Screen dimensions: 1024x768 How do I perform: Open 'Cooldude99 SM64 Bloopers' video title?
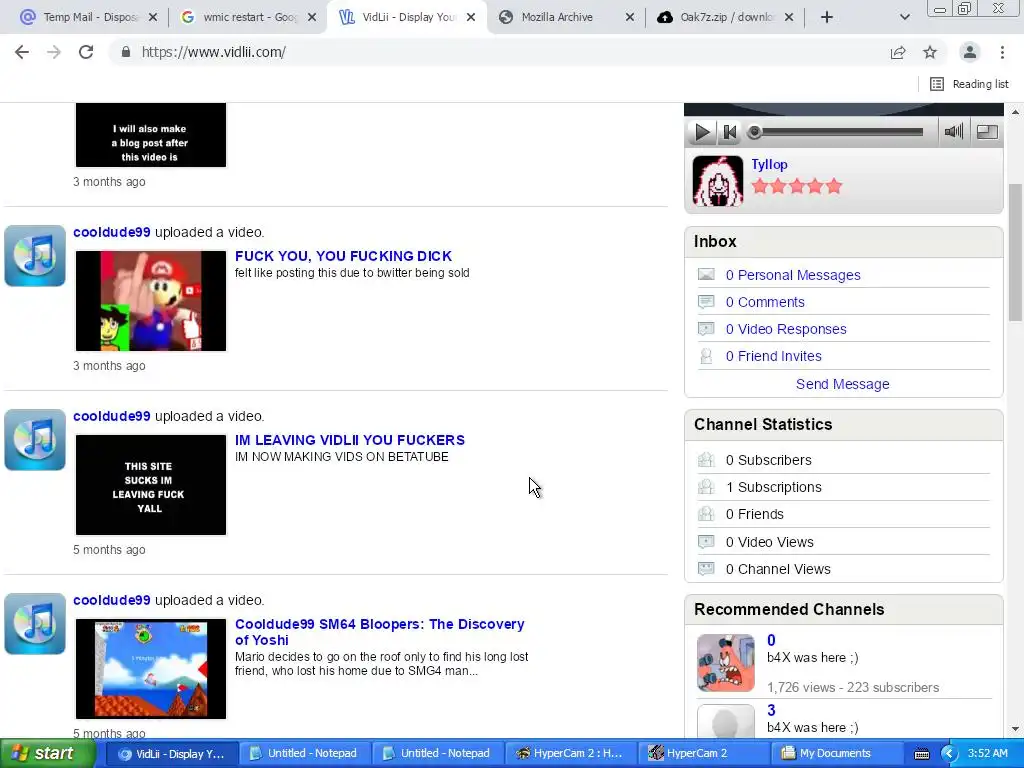point(379,632)
